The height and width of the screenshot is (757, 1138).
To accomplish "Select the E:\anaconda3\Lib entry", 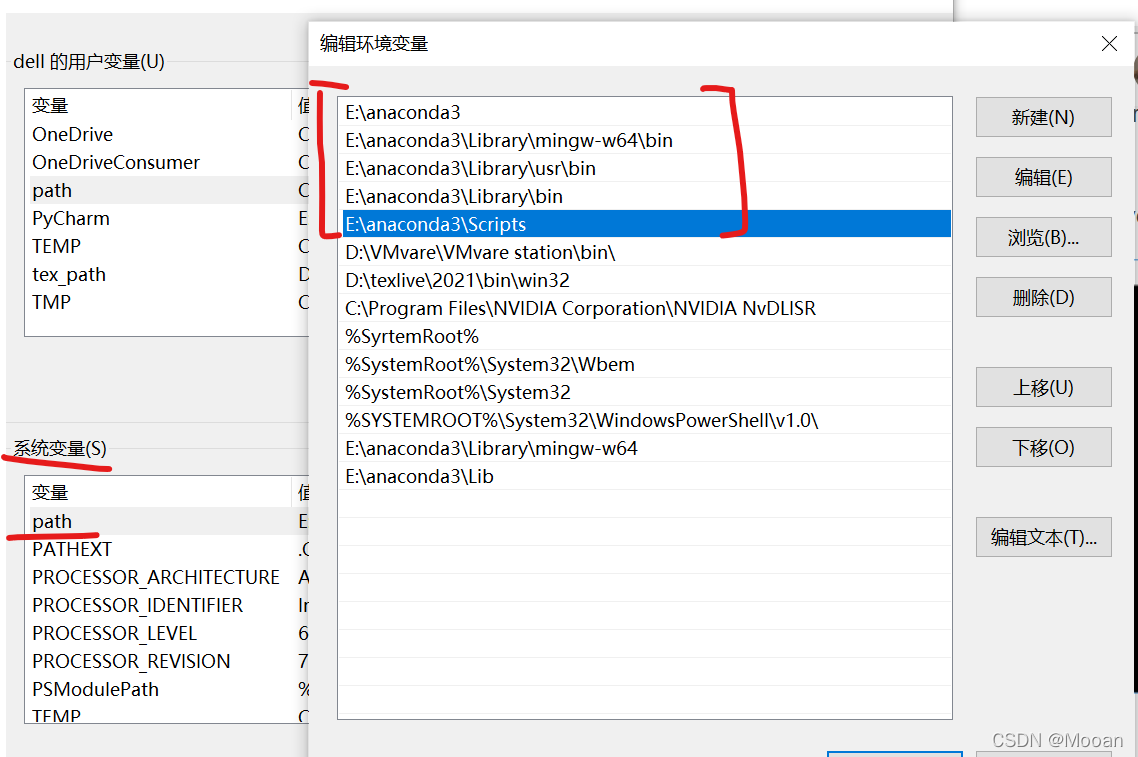I will click(645, 476).
